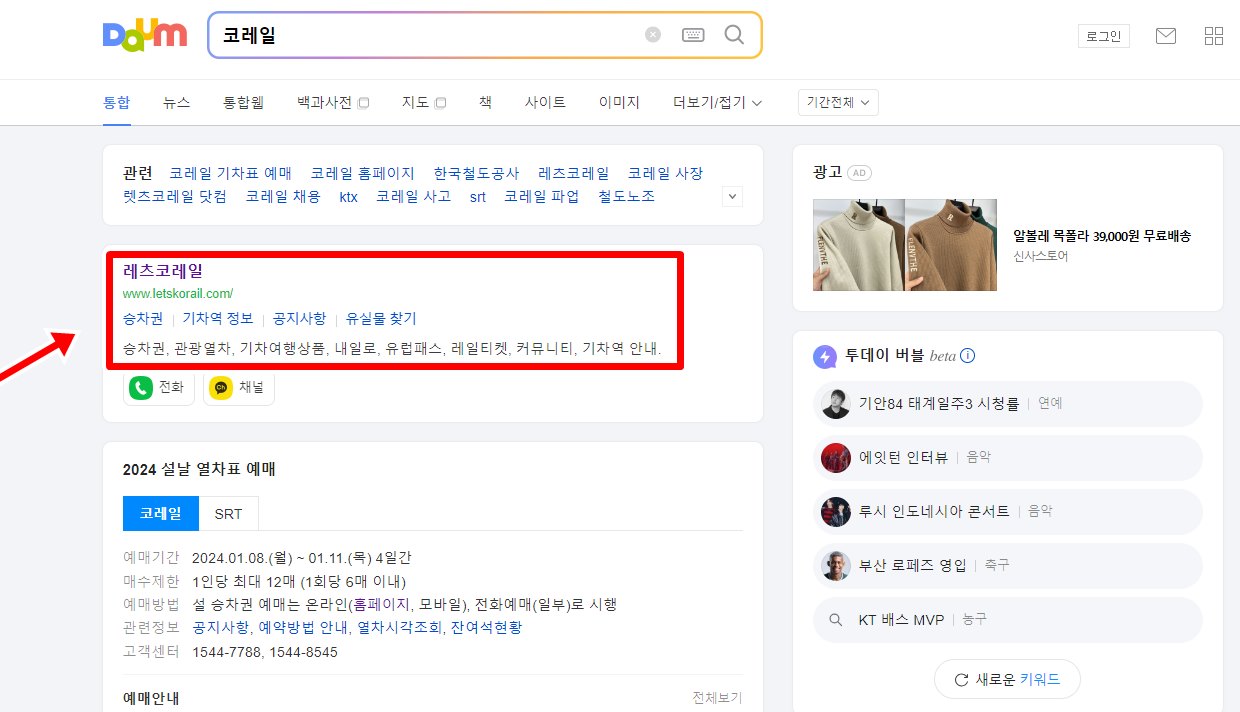Screen dimensions: 1240x712
Task: Click the refresh icon in 새로운 키워드
Action: point(961,680)
